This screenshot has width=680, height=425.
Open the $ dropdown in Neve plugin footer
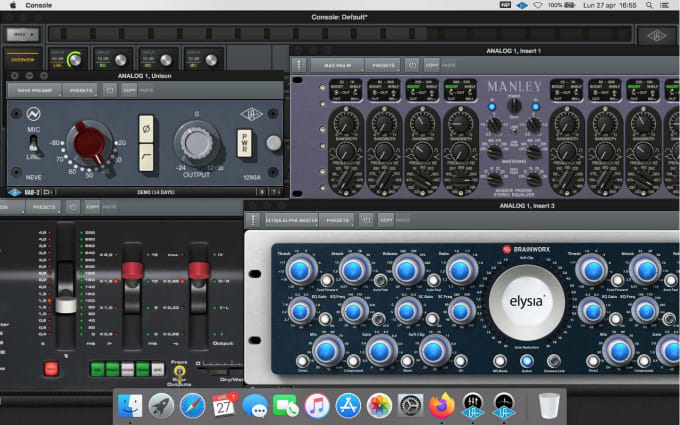coord(262,192)
